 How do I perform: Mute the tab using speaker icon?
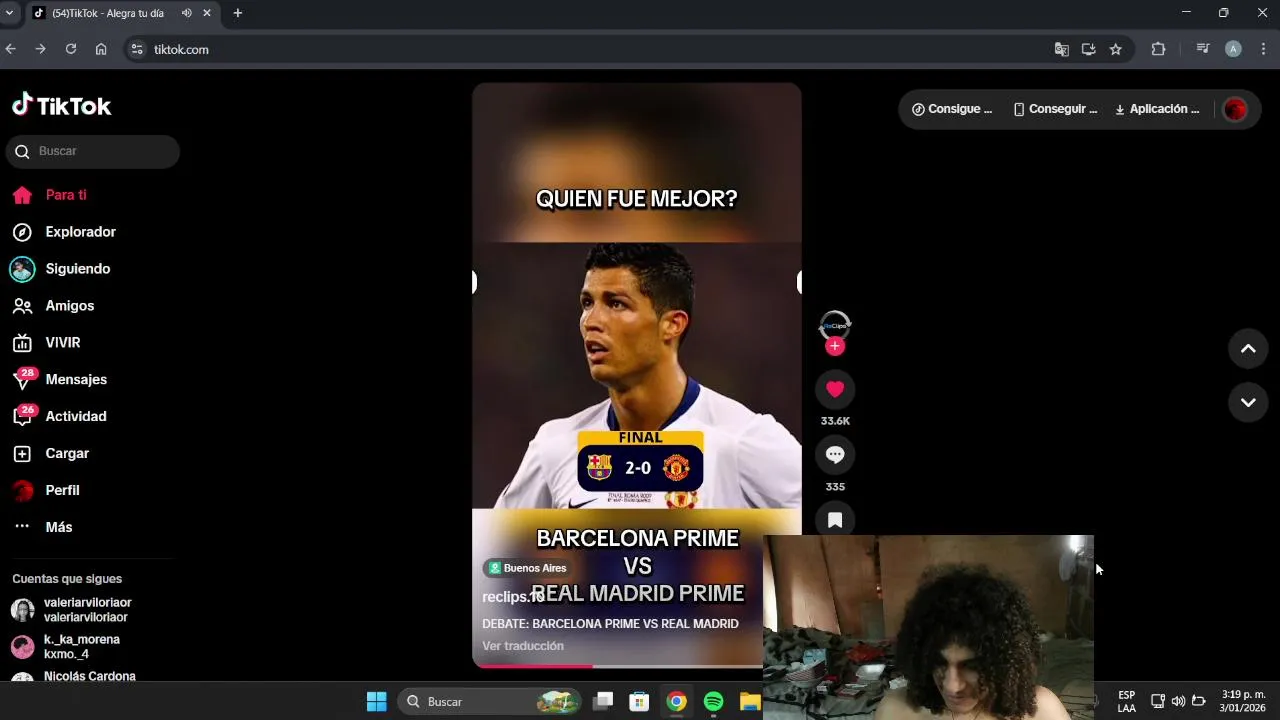[186, 13]
